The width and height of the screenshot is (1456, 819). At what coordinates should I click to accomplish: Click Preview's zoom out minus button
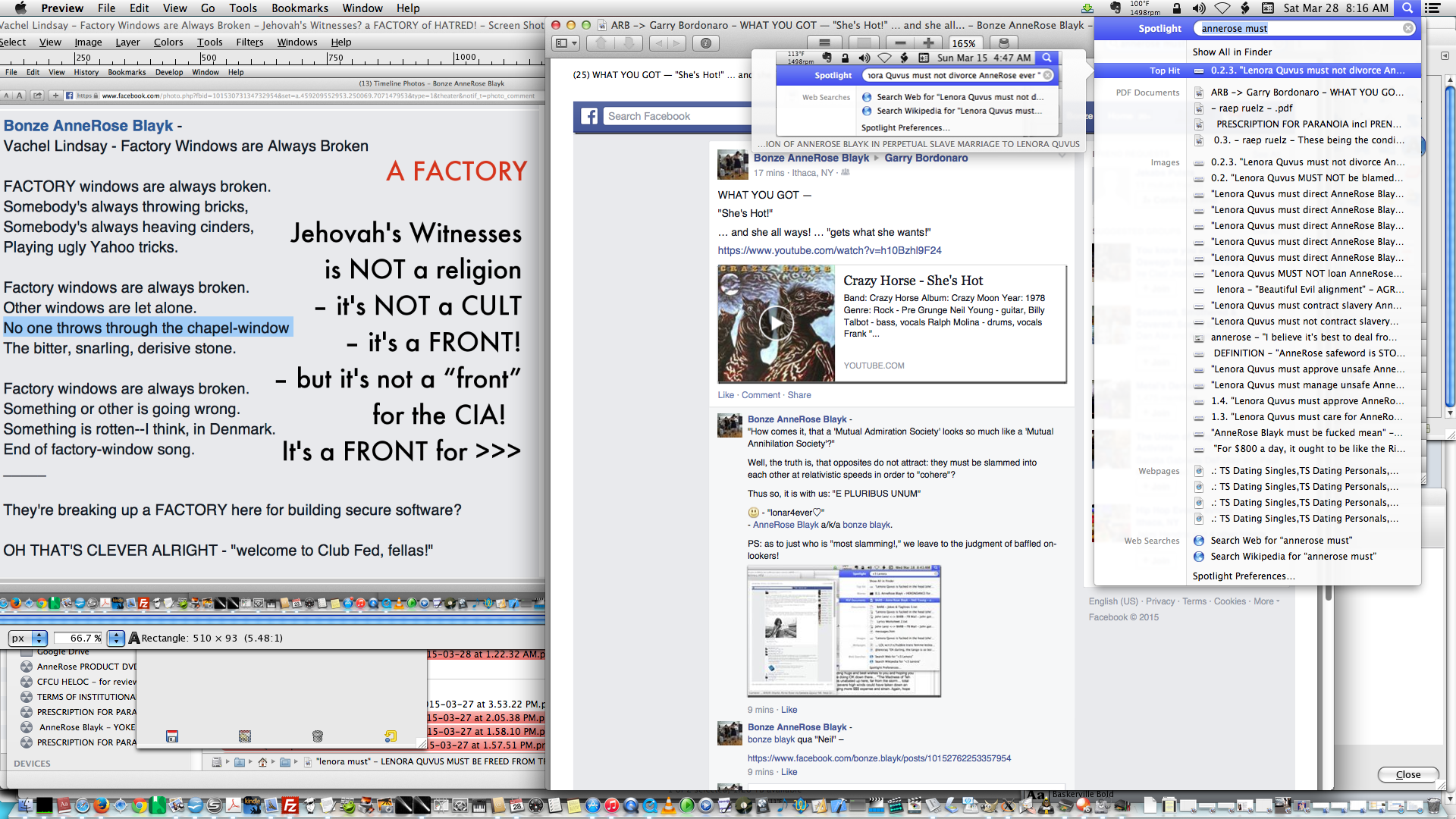click(900, 43)
